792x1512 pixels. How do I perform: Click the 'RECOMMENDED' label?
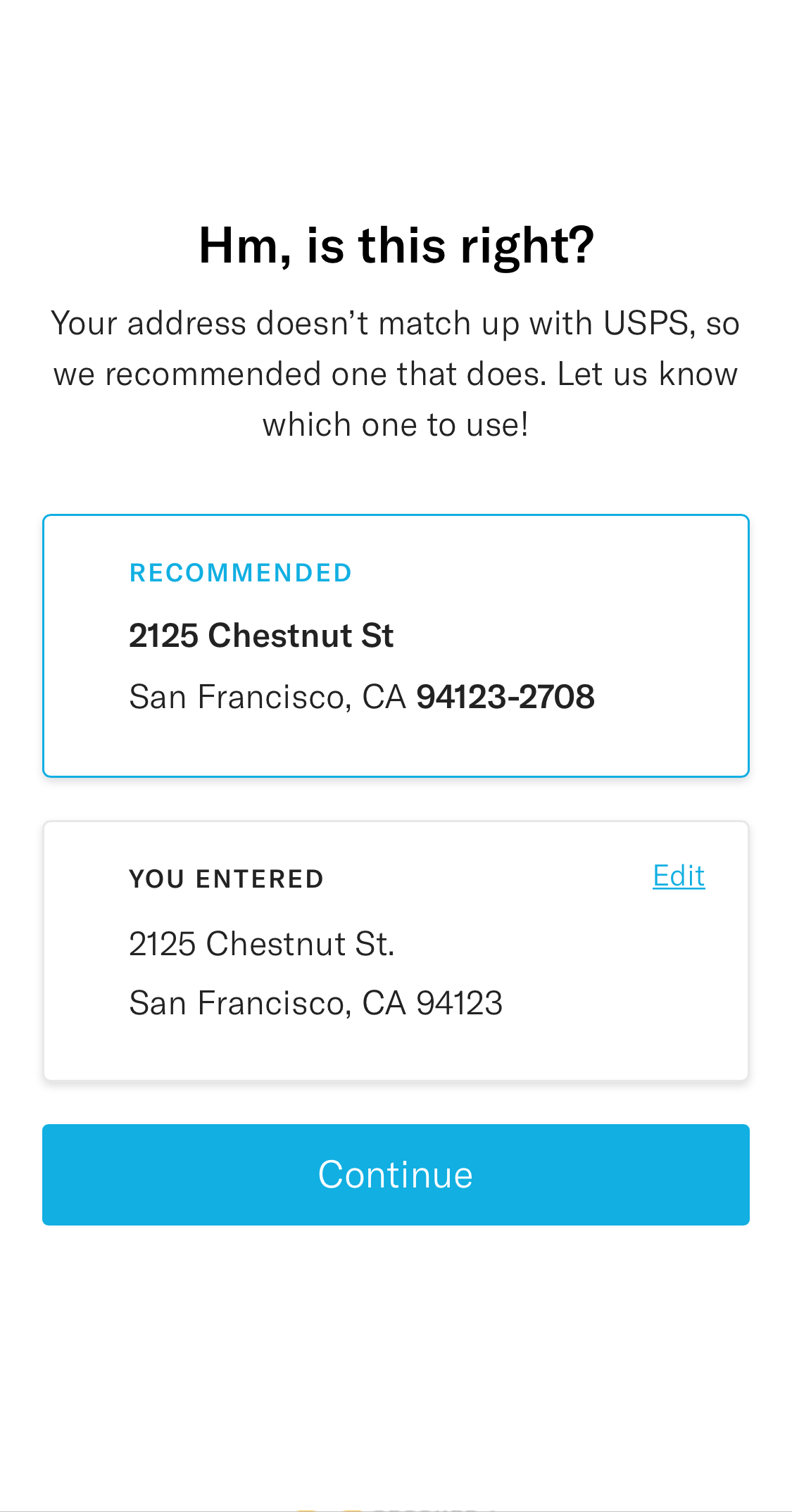(240, 572)
